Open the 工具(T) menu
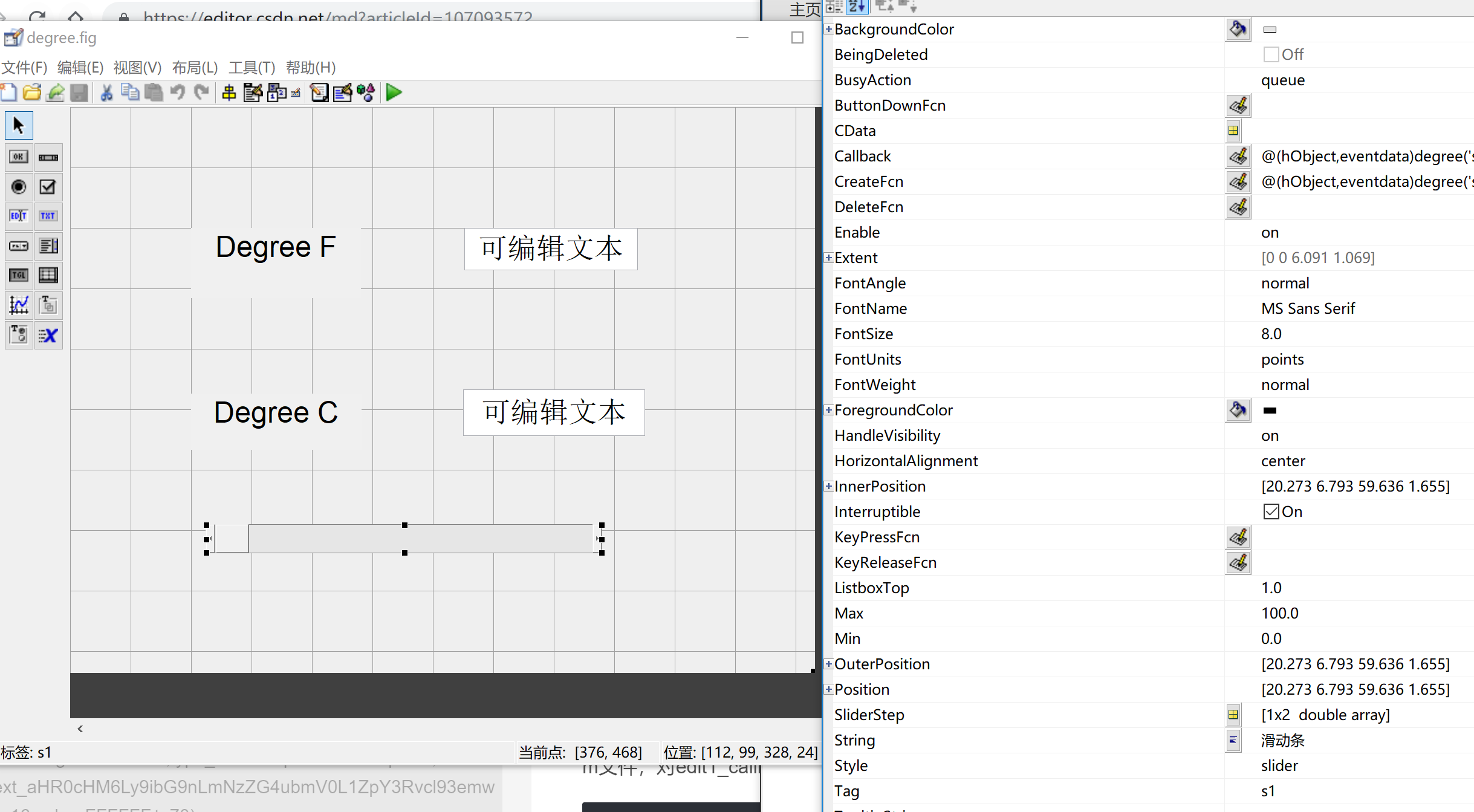This screenshot has height=812, width=1474. click(x=252, y=67)
